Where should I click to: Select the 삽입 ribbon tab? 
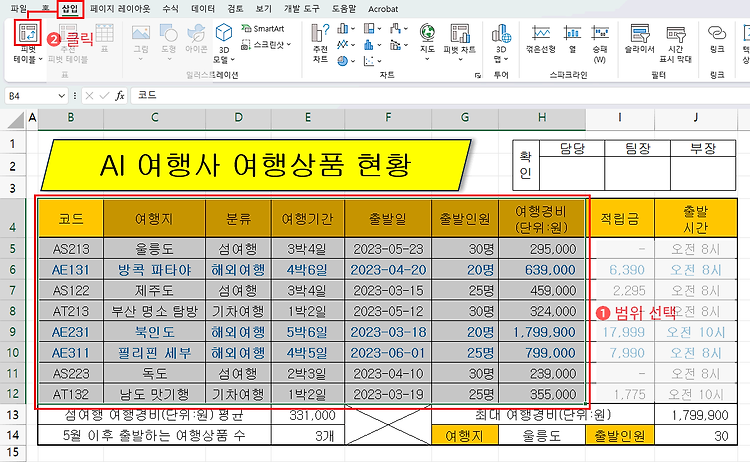(x=70, y=9)
